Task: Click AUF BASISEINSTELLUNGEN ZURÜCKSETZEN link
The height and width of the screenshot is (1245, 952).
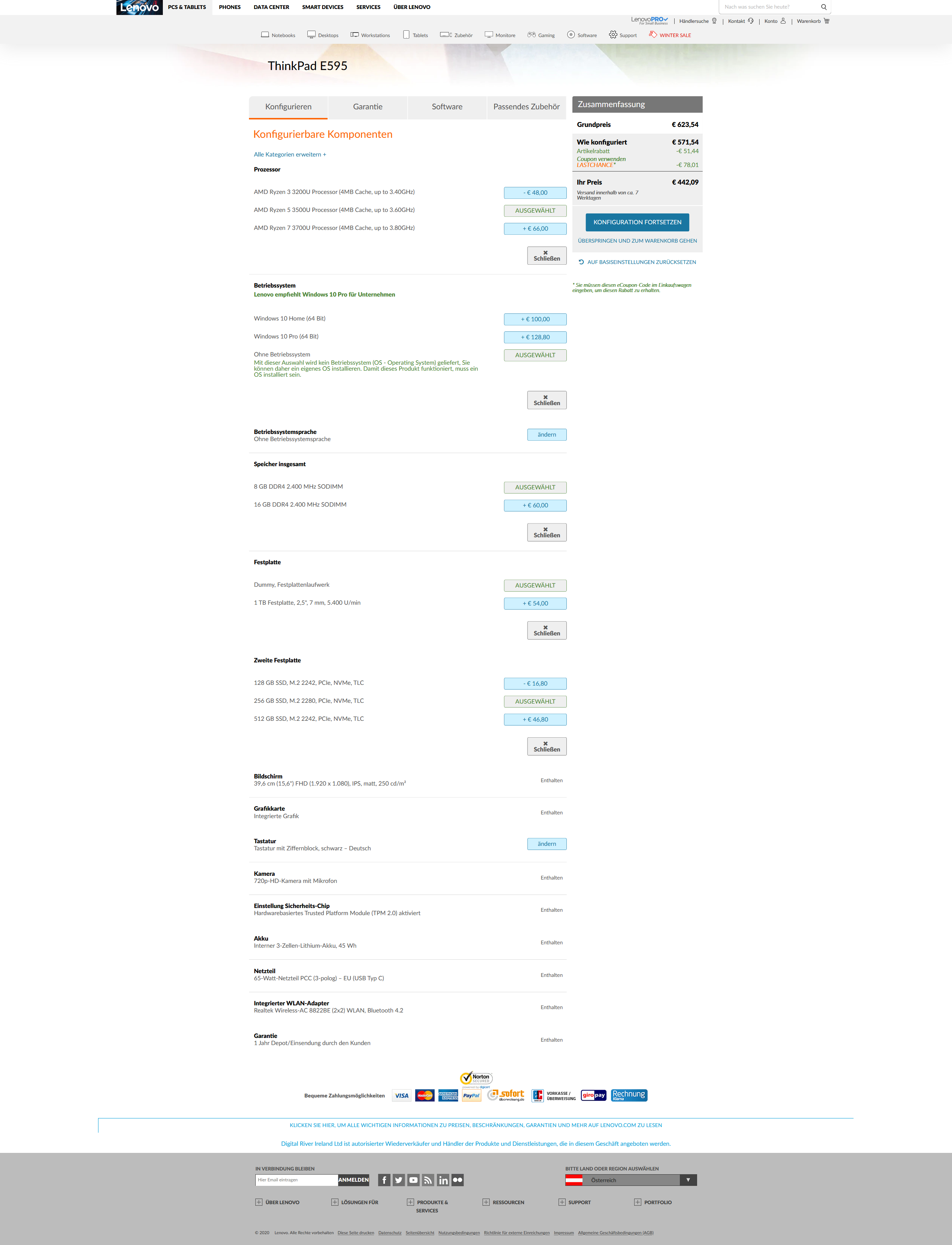Action: coord(637,262)
